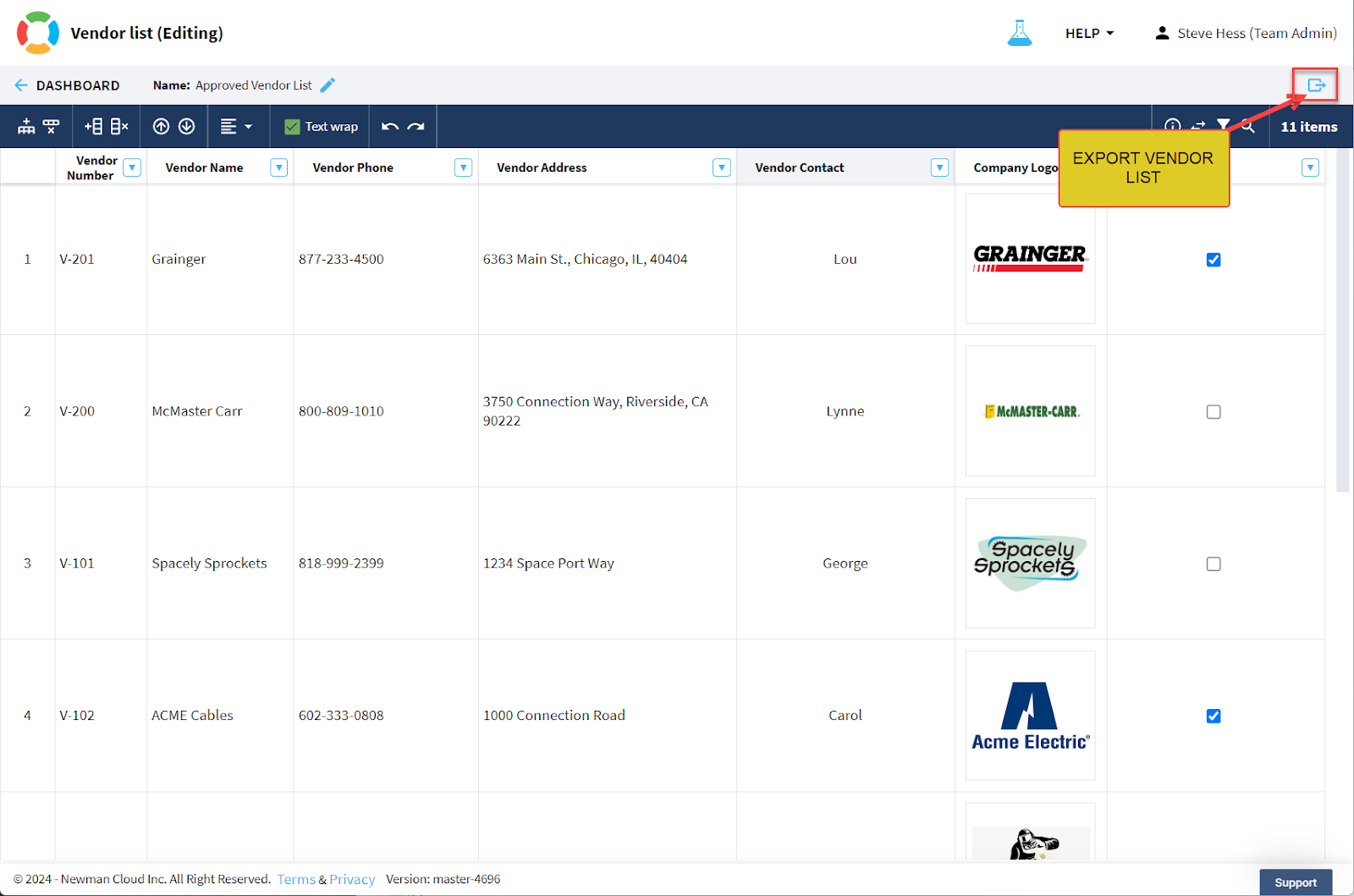Screen dimensions: 1354x896
Task: Open Vendor Phone column filter dropdown
Action: pyautogui.click(x=463, y=168)
